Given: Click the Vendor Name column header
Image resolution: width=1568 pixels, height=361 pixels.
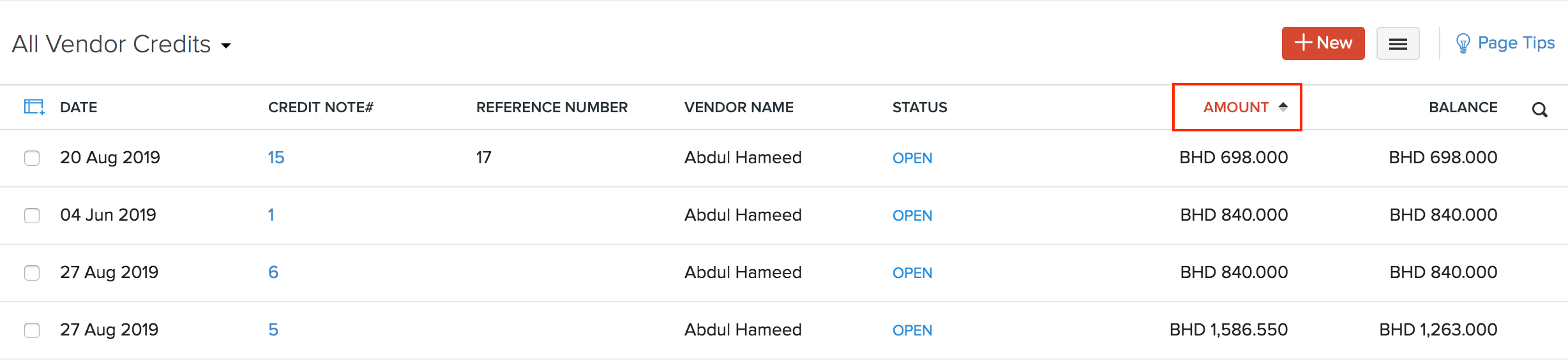Looking at the screenshot, I should [739, 107].
